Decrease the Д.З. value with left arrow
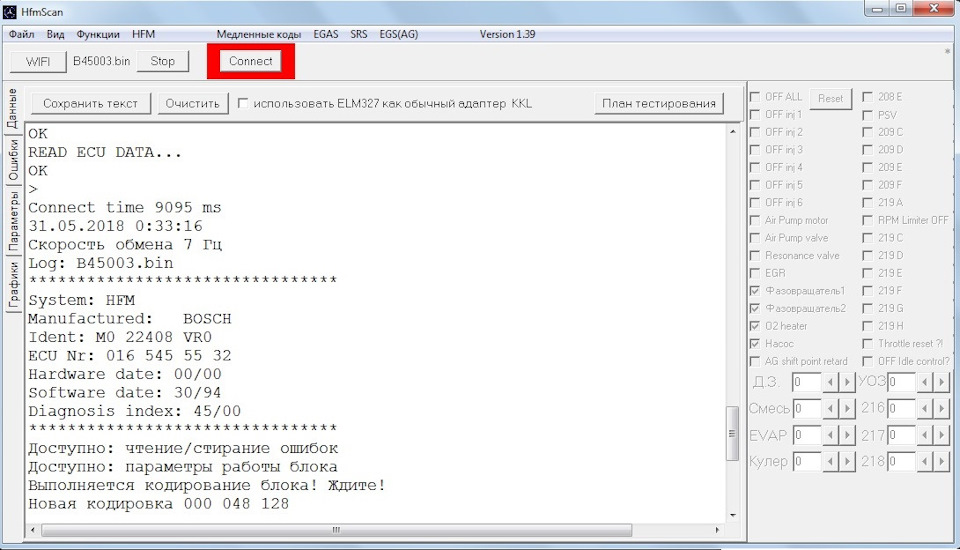Screen dimensions: 960x550 (x=830, y=382)
